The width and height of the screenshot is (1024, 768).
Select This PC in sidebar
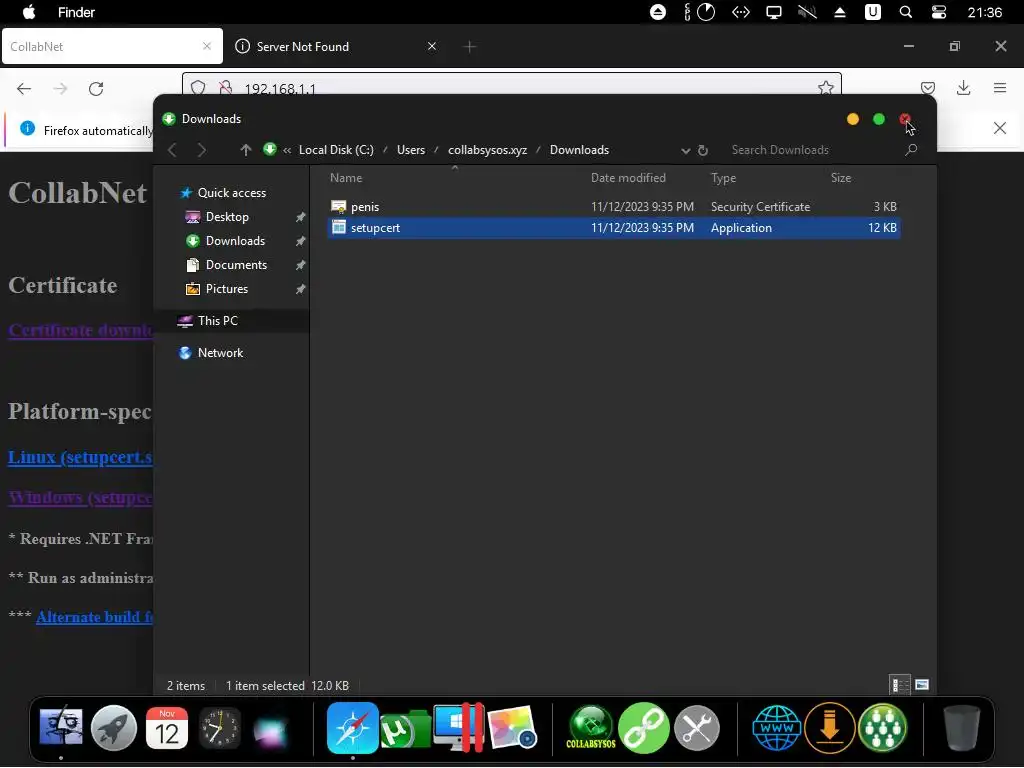[x=217, y=321]
